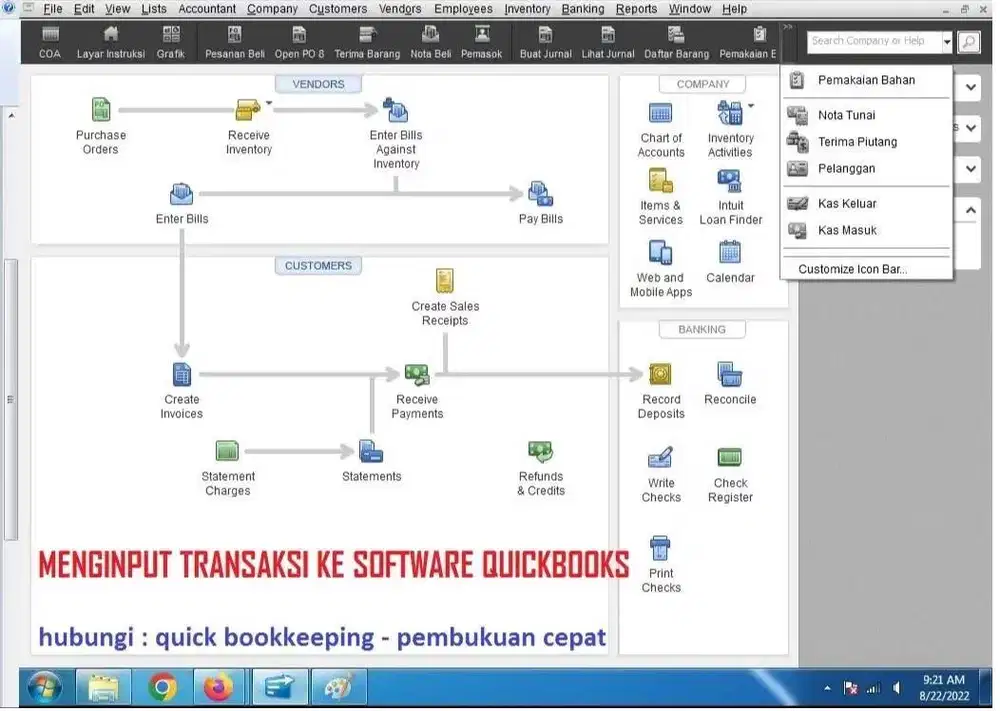The width and height of the screenshot is (1000, 711).
Task: Click the Buat Jurnal toolbar button
Action: tap(545, 43)
